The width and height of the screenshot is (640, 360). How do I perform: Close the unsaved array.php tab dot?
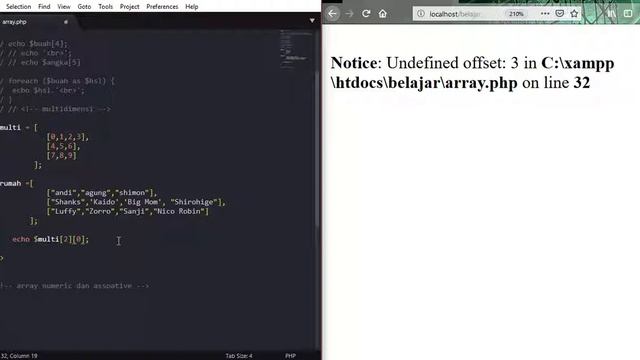[66, 22]
